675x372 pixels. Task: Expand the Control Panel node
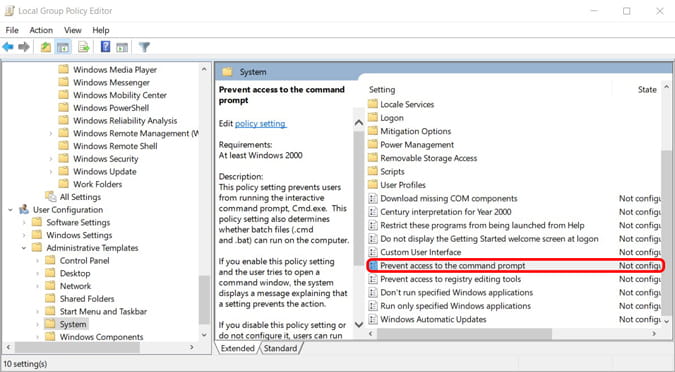coord(37,261)
